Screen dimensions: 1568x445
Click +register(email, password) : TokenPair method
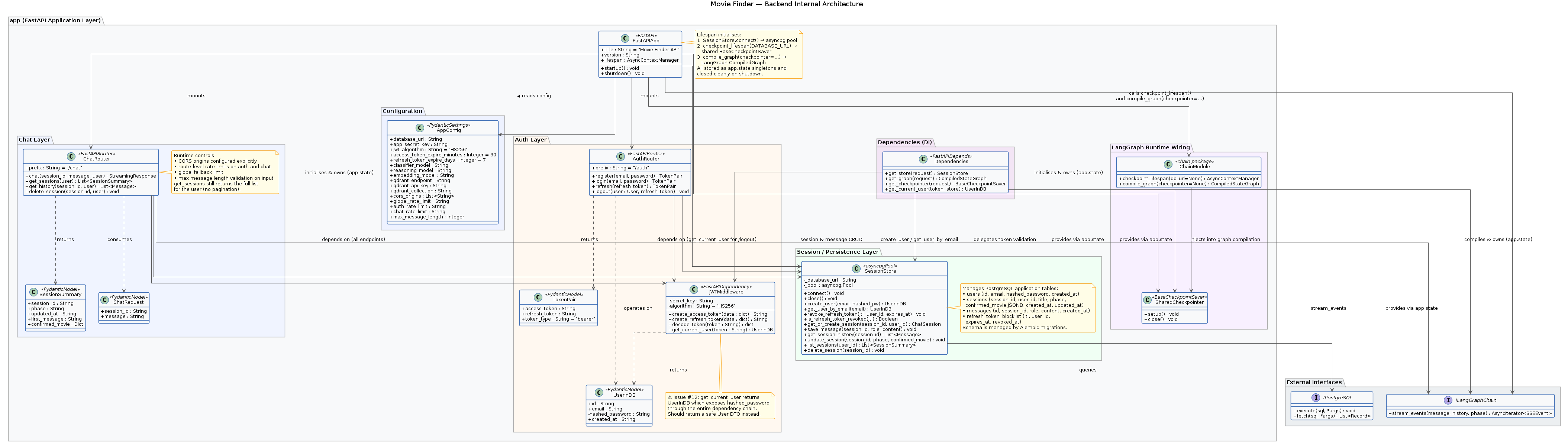click(x=637, y=176)
